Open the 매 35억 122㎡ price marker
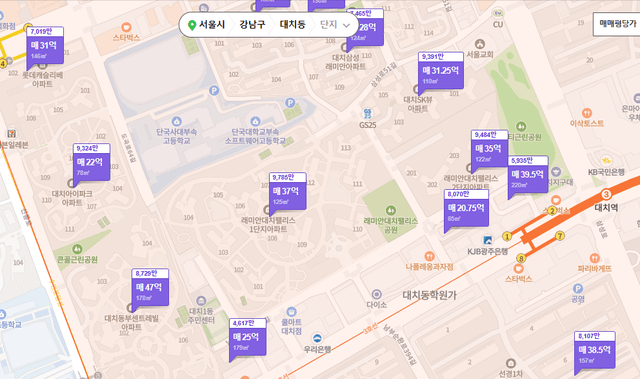 (489, 148)
